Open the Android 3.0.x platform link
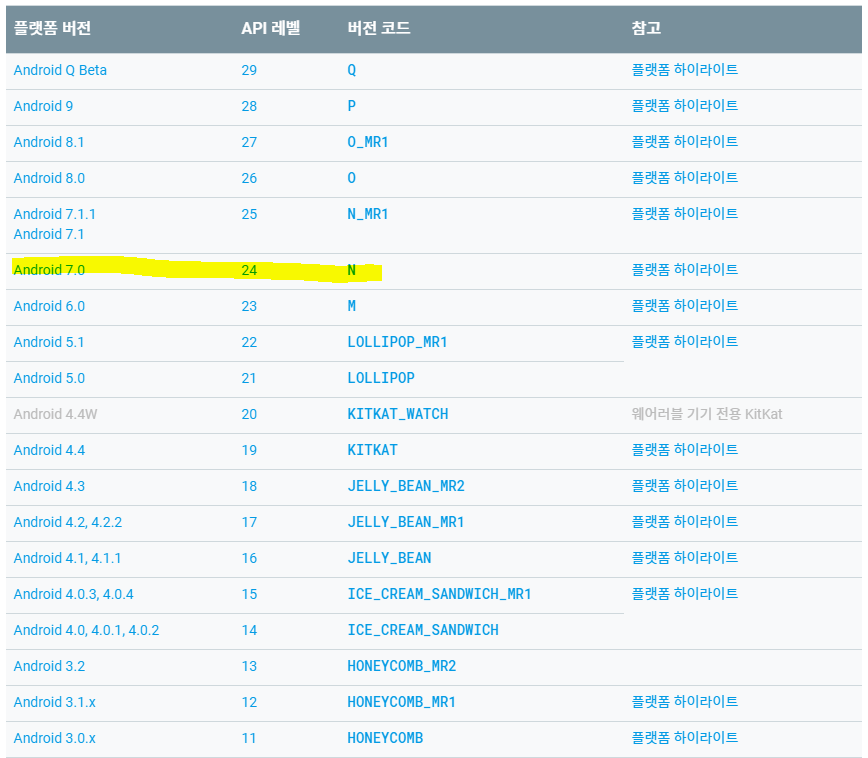Image resolution: width=868 pixels, height=758 pixels. (x=54, y=738)
